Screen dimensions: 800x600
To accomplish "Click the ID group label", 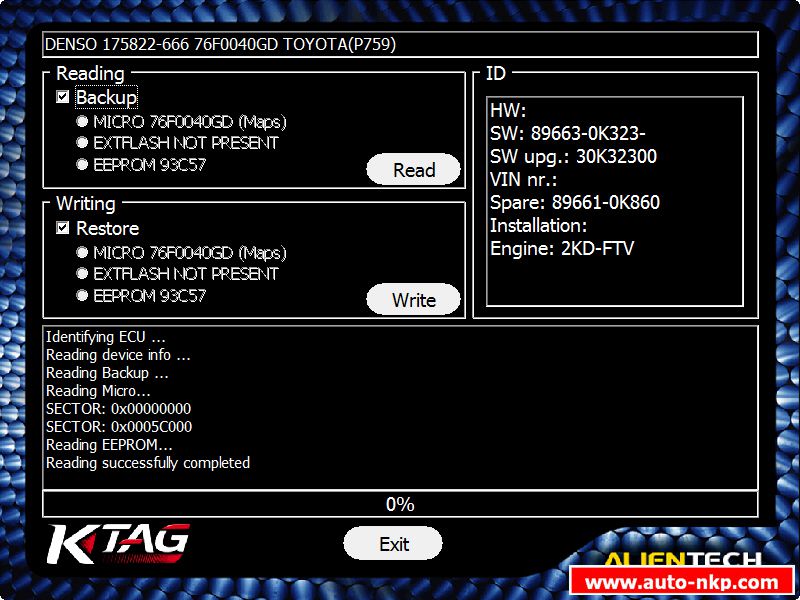I will (x=495, y=73).
